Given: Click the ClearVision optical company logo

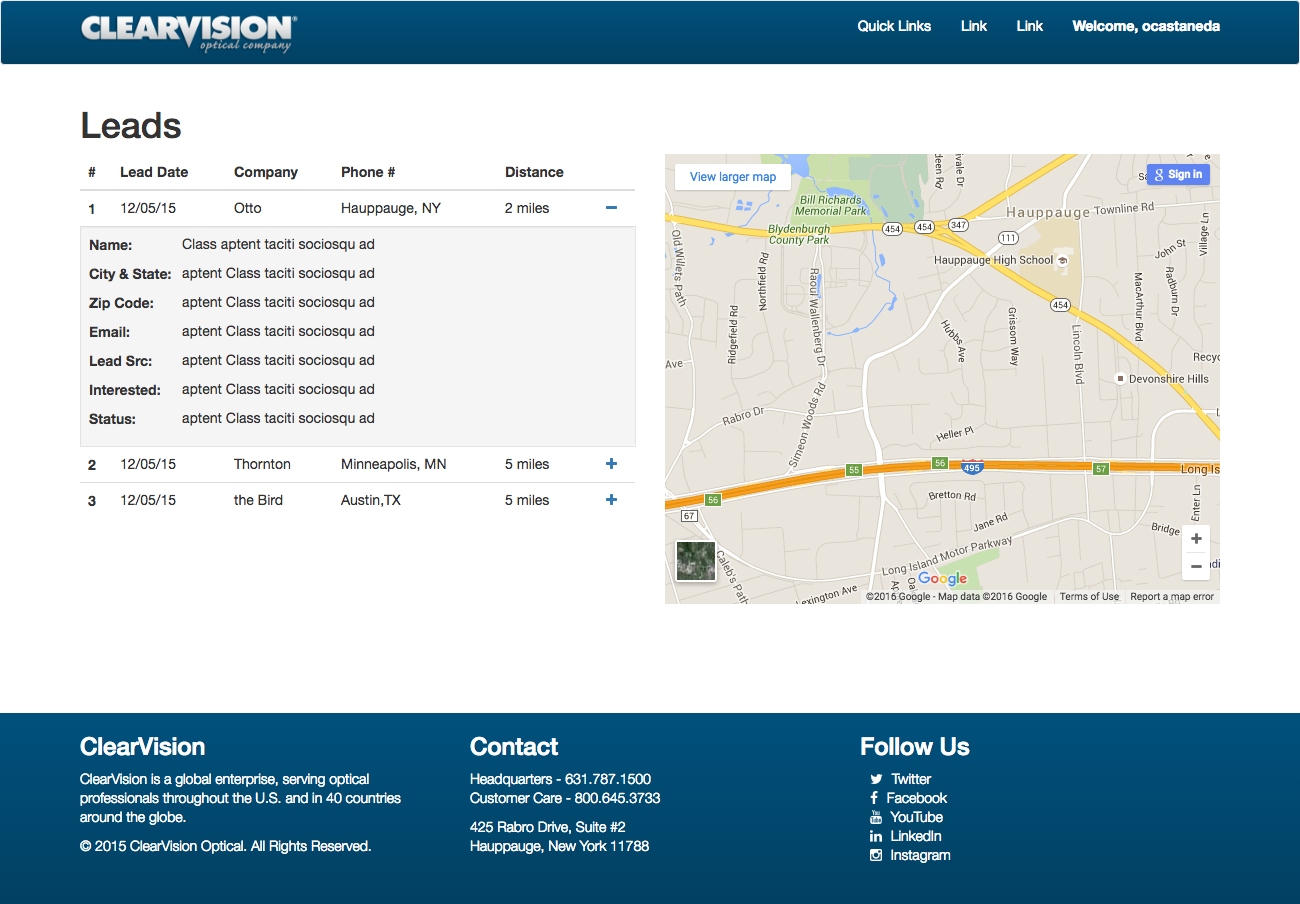Looking at the screenshot, I should (188, 32).
